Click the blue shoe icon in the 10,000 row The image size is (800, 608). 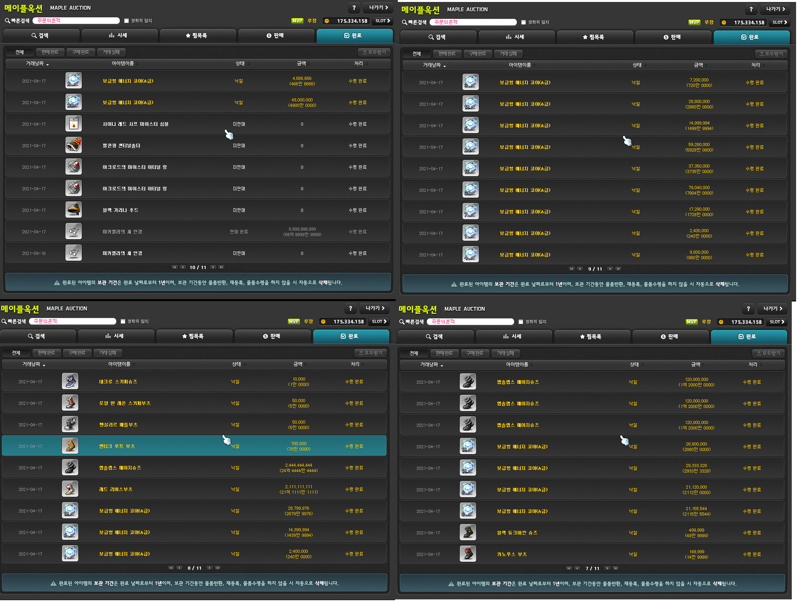(70, 381)
